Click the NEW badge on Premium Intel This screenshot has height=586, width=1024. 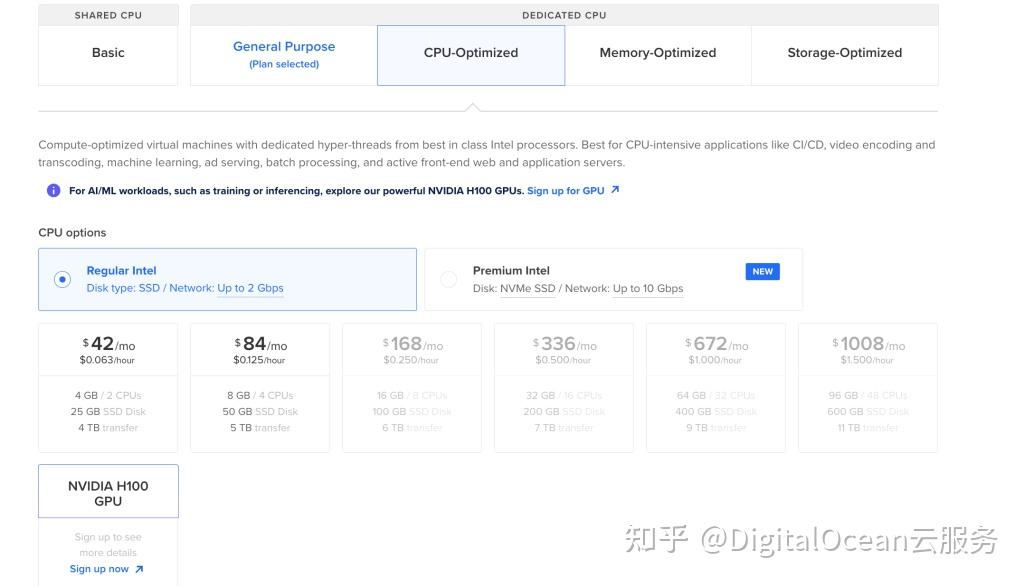pos(763,271)
